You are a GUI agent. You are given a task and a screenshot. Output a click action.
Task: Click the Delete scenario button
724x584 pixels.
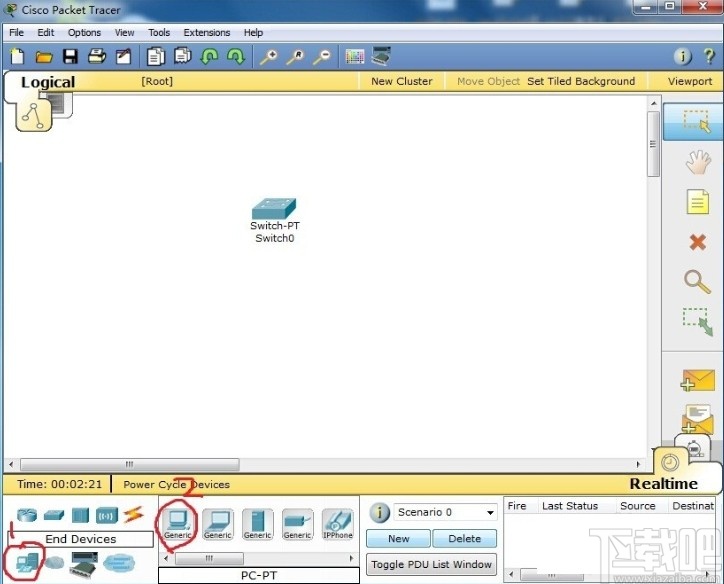tap(465, 539)
